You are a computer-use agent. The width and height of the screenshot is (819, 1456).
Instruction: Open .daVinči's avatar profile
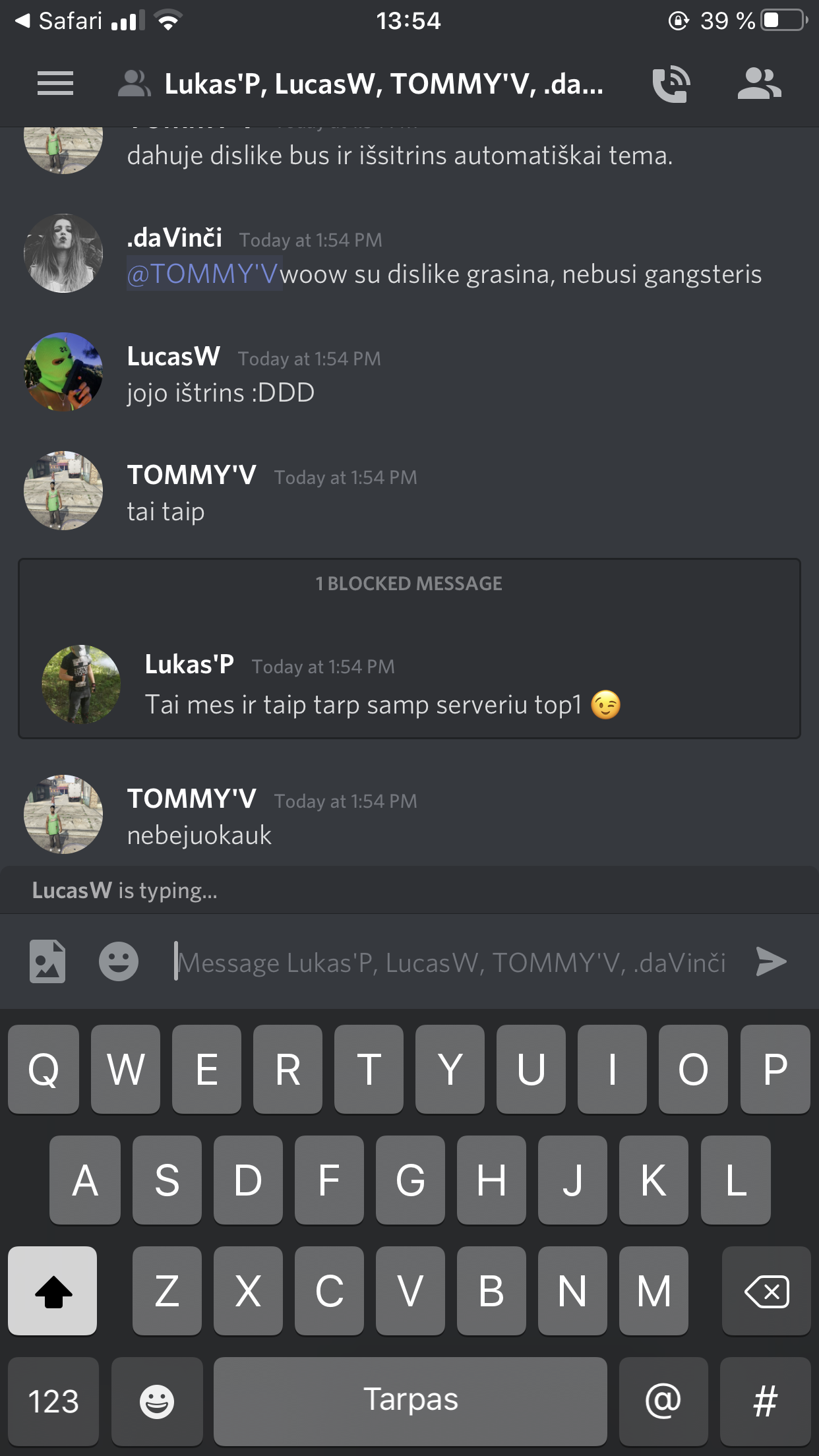63,253
